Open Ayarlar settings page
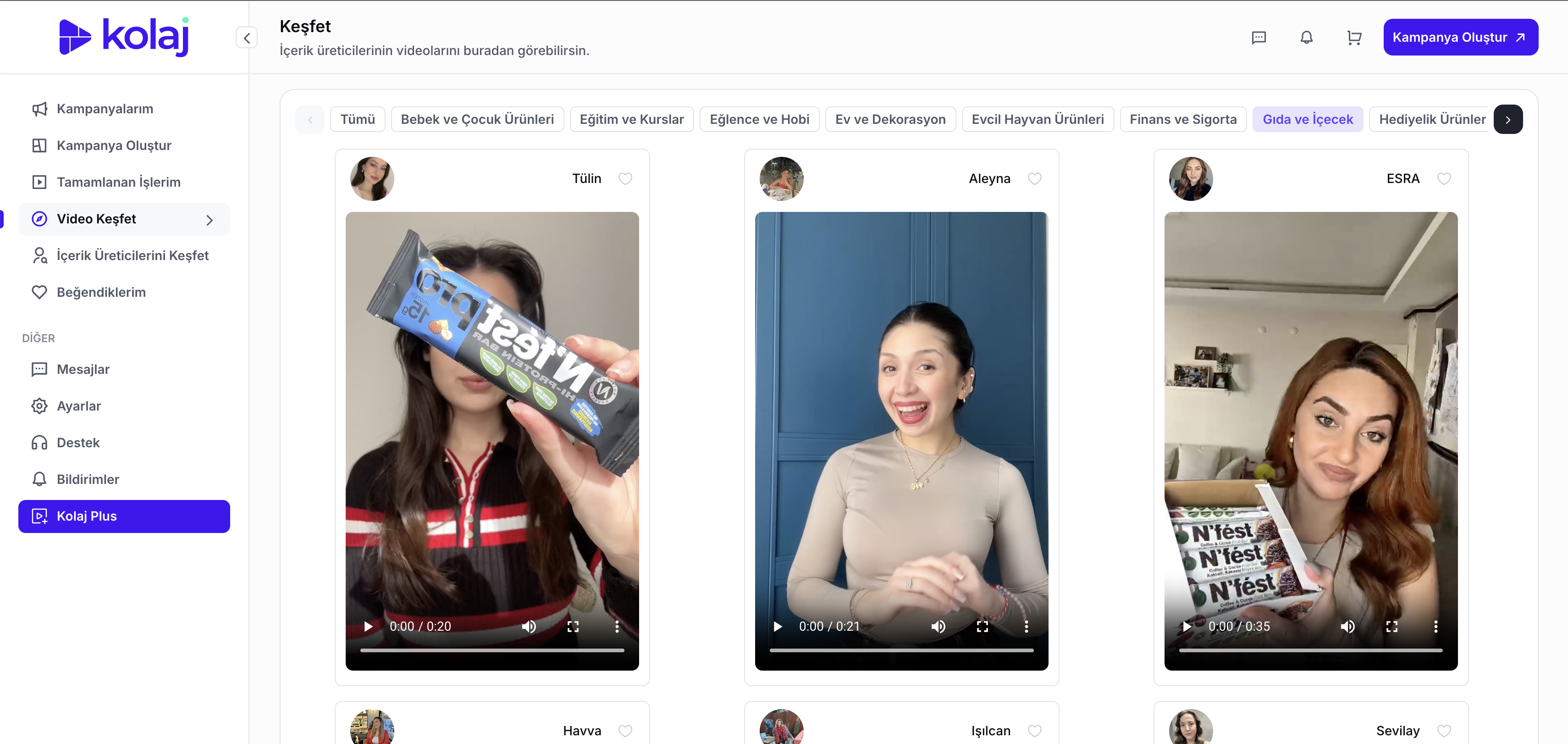Screen dimensions: 1568x744 124,406
